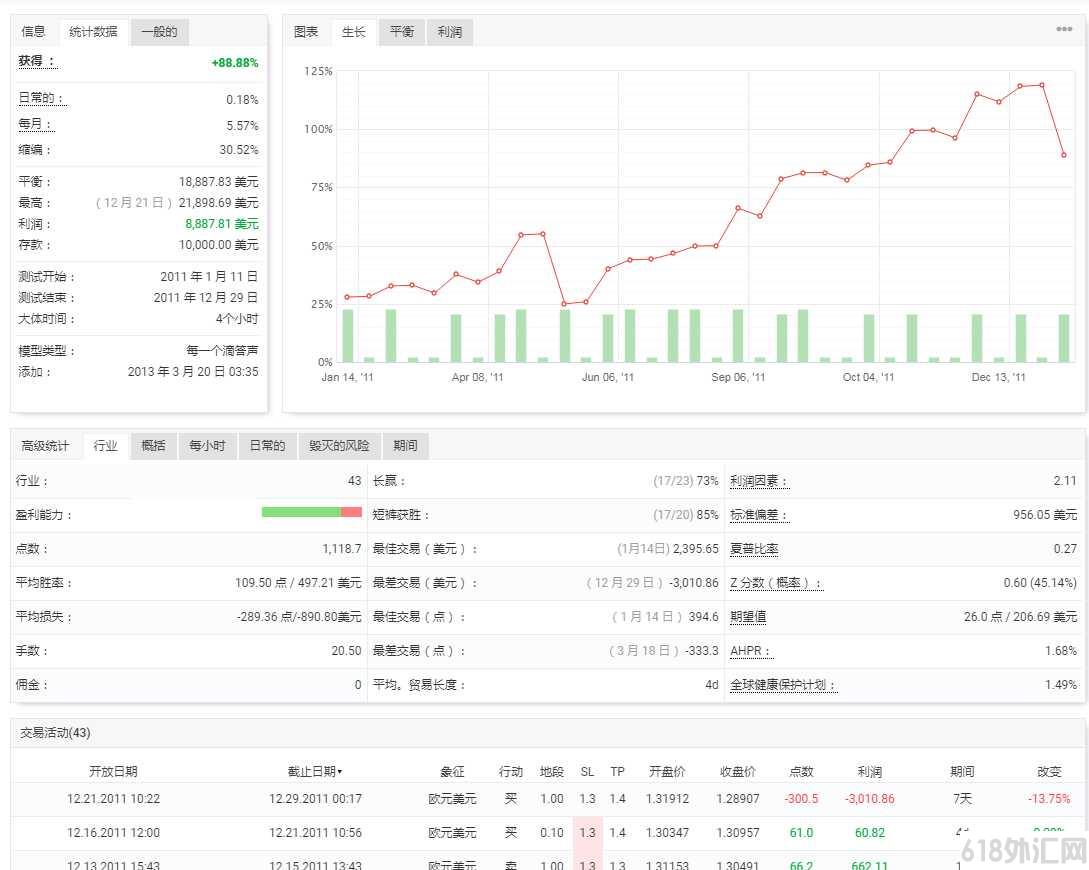Sort table by 改变 column header
This screenshot has width=1089, height=870.
point(1049,771)
